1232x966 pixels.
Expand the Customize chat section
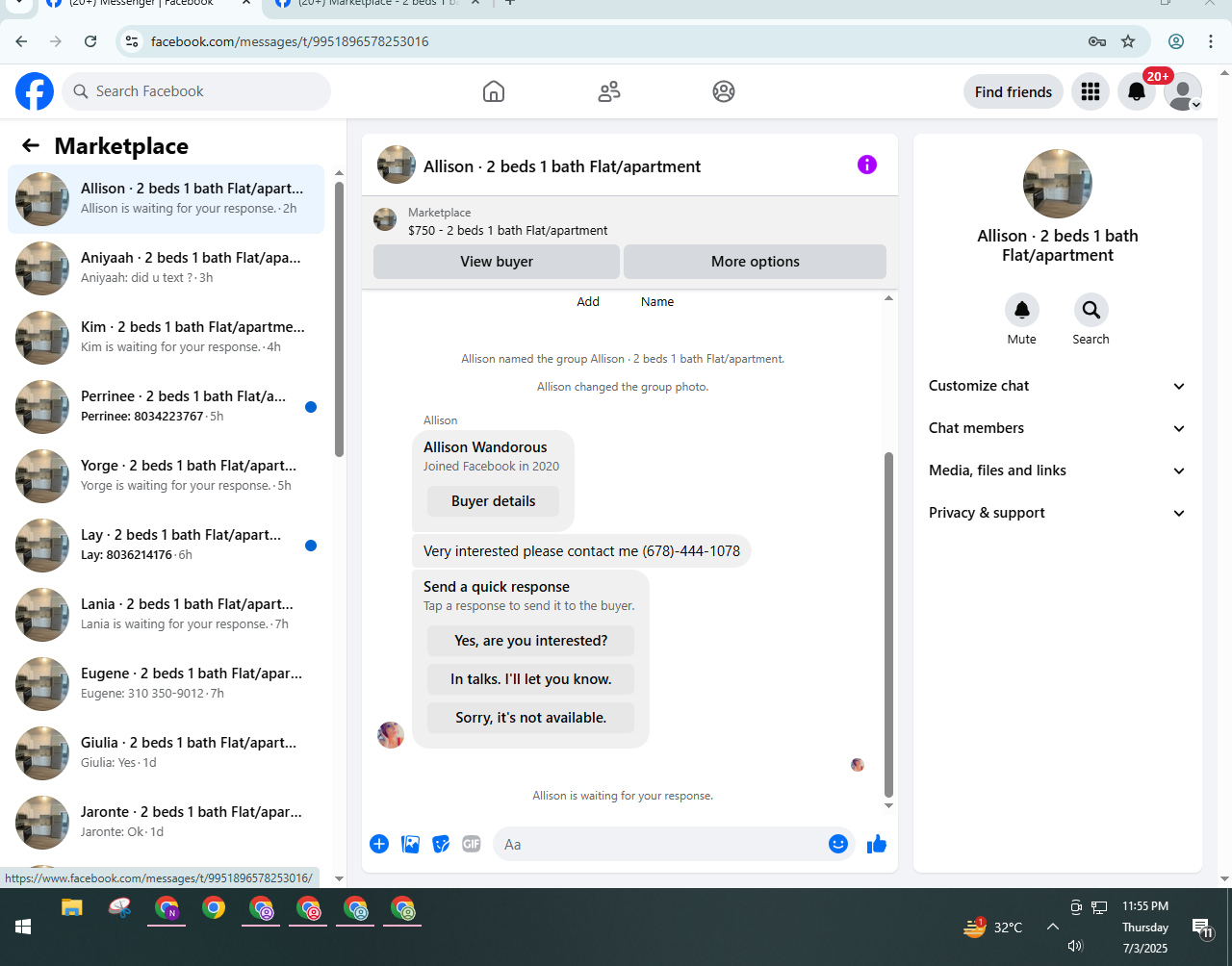coord(1057,386)
